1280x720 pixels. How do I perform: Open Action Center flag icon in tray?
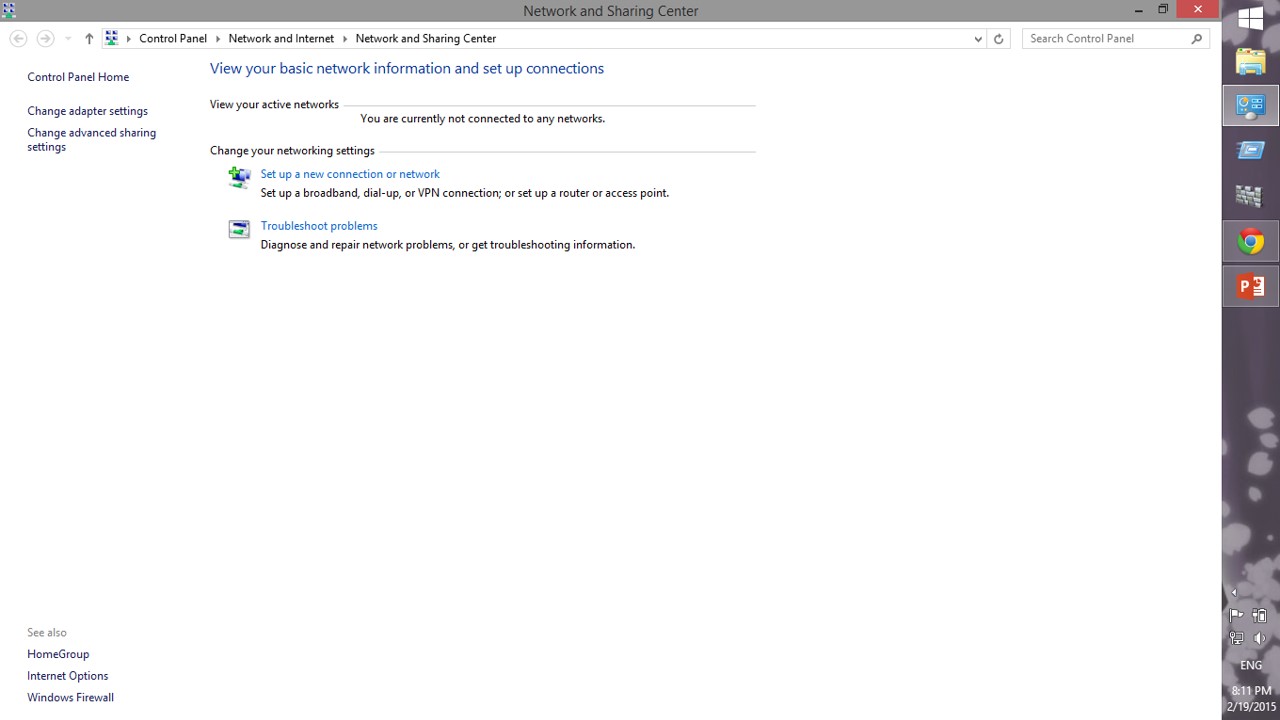[x=1237, y=616]
